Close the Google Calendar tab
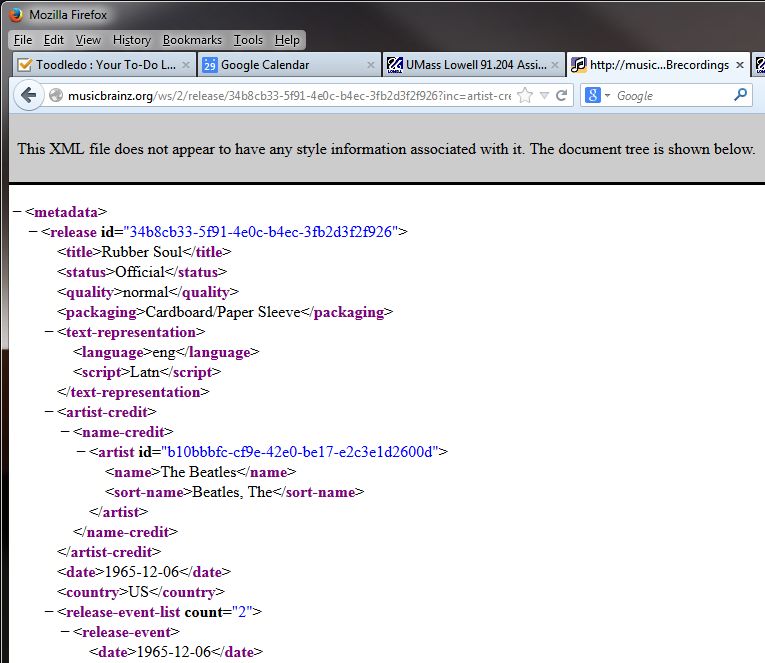The width and height of the screenshot is (765, 663). coord(371,65)
